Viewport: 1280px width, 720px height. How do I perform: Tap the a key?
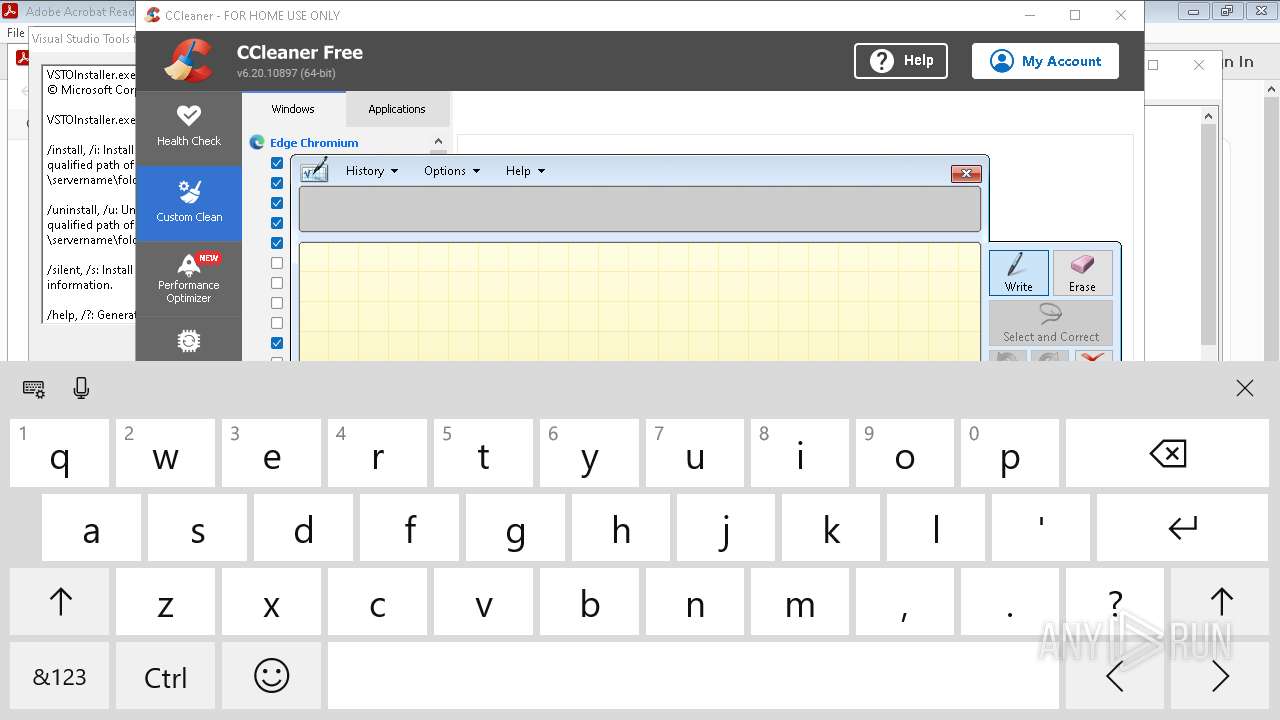91,528
